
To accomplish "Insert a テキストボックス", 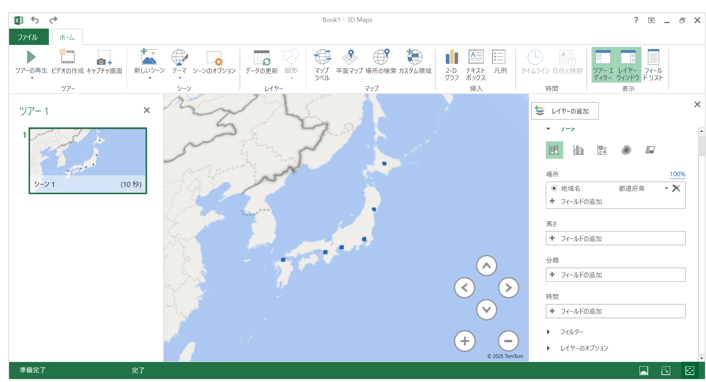I will (475, 65).
